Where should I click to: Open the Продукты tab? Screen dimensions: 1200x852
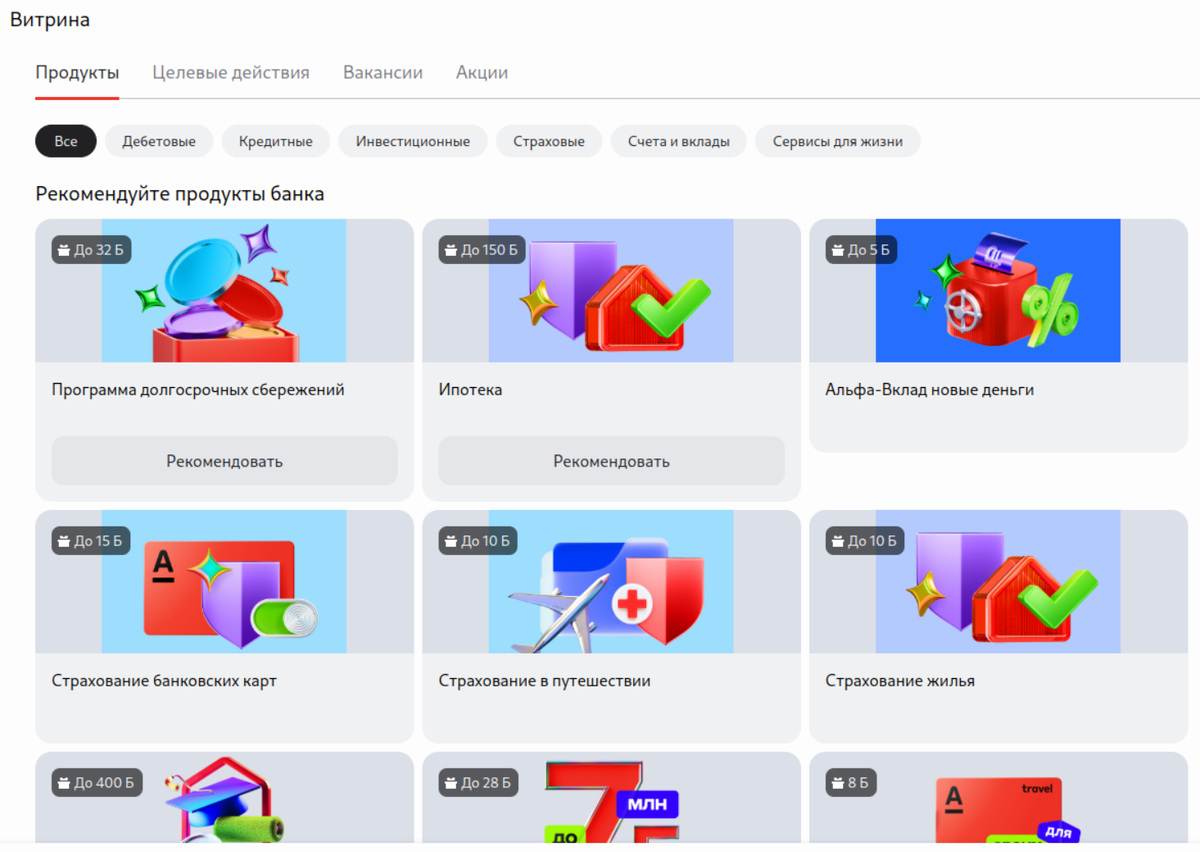pyautogui.click(x=77, y=73)
